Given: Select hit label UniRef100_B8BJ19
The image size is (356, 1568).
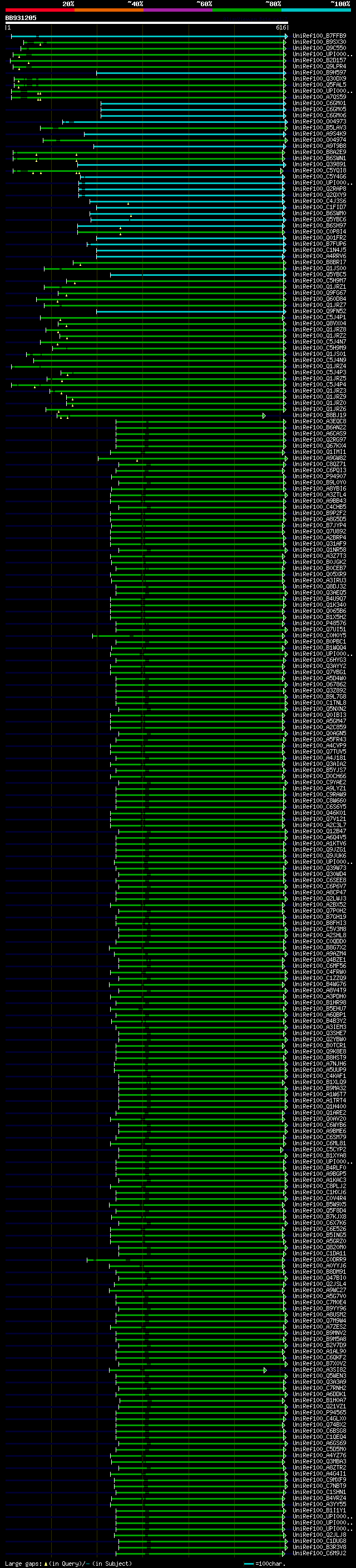Looking at the screenshot, I should [x=319, y=415].
